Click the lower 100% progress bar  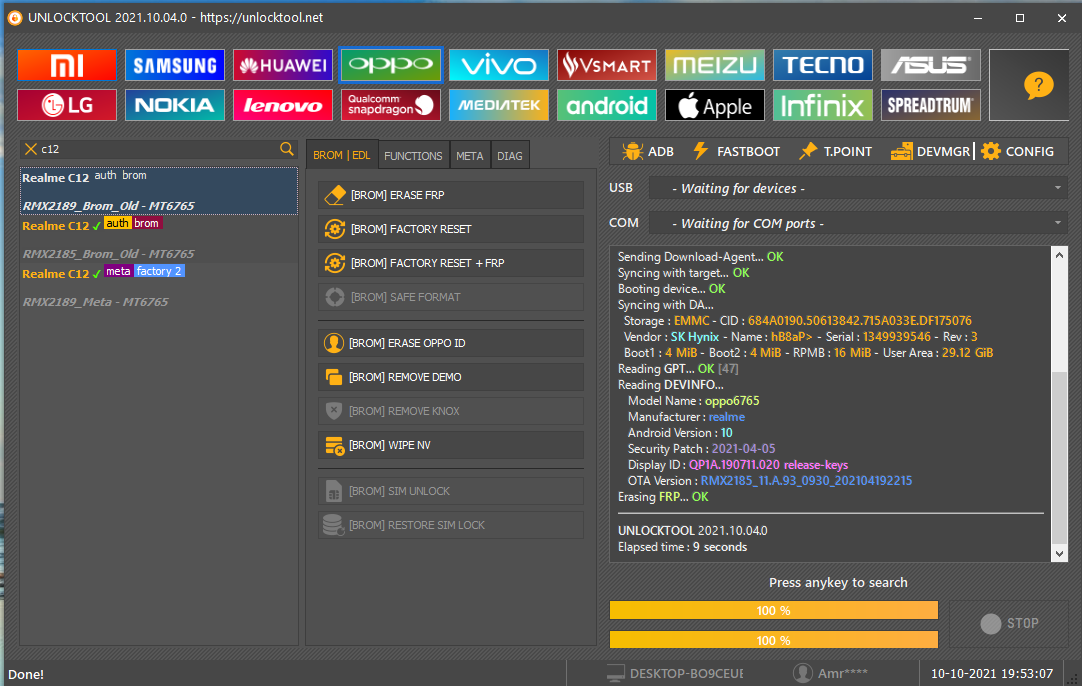(774, 640)
